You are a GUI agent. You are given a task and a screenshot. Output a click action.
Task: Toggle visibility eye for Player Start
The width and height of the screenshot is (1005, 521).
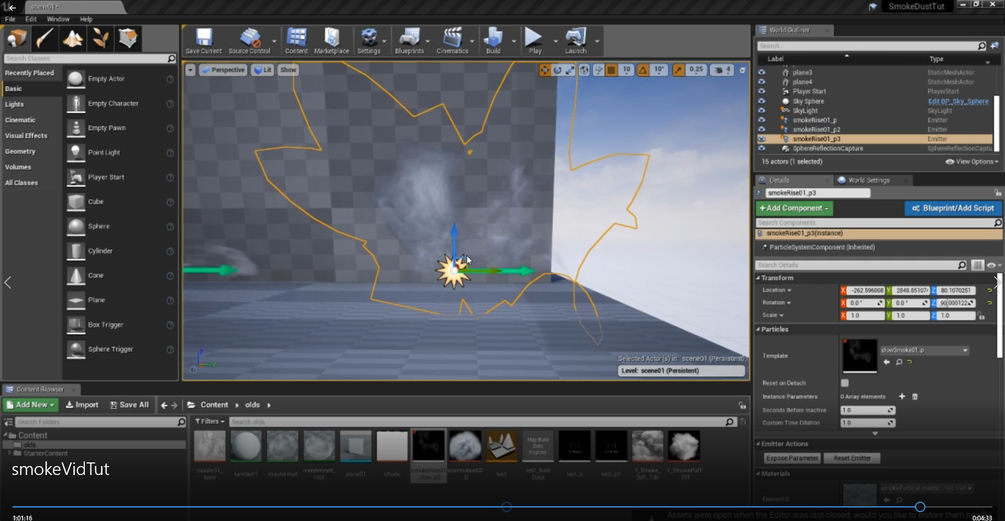761,92
